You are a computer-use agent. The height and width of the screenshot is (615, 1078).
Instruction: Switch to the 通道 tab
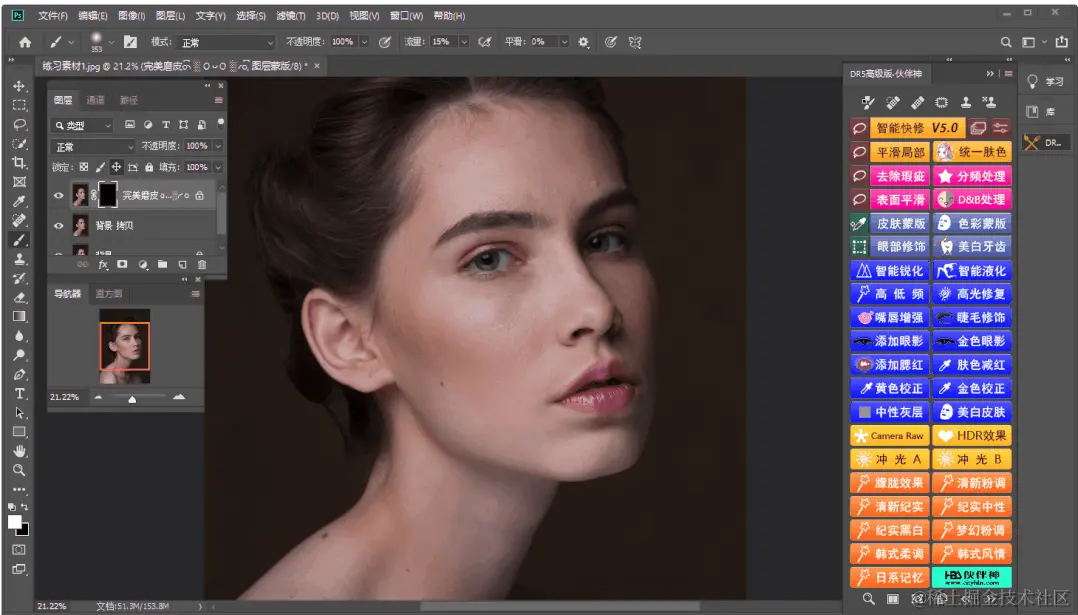(95, 100)
